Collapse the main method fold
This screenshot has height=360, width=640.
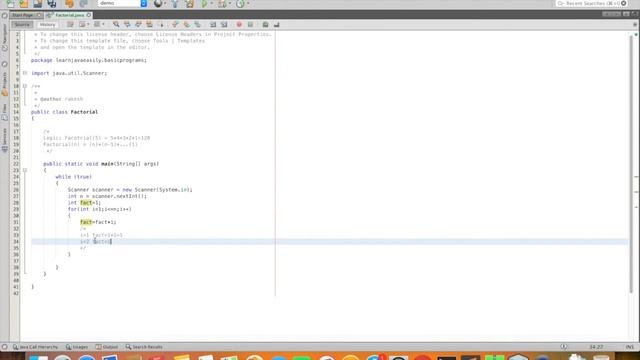25,170
